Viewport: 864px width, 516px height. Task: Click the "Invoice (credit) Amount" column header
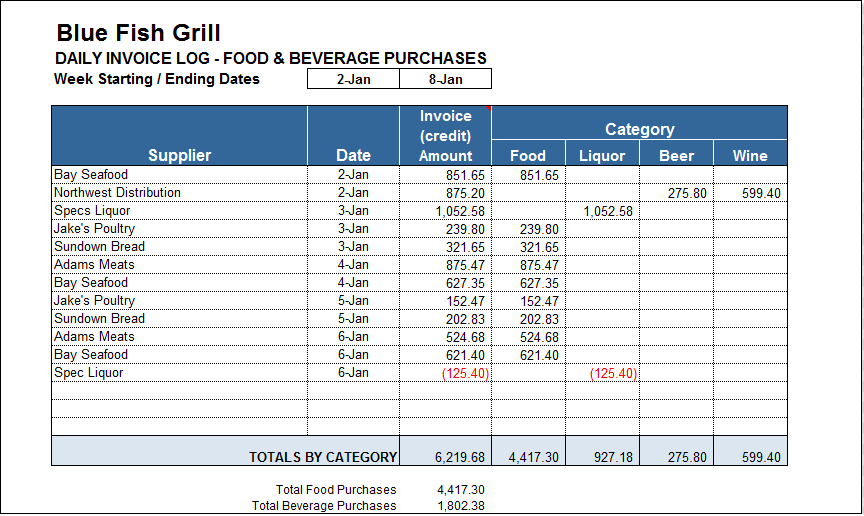point(445,136)
